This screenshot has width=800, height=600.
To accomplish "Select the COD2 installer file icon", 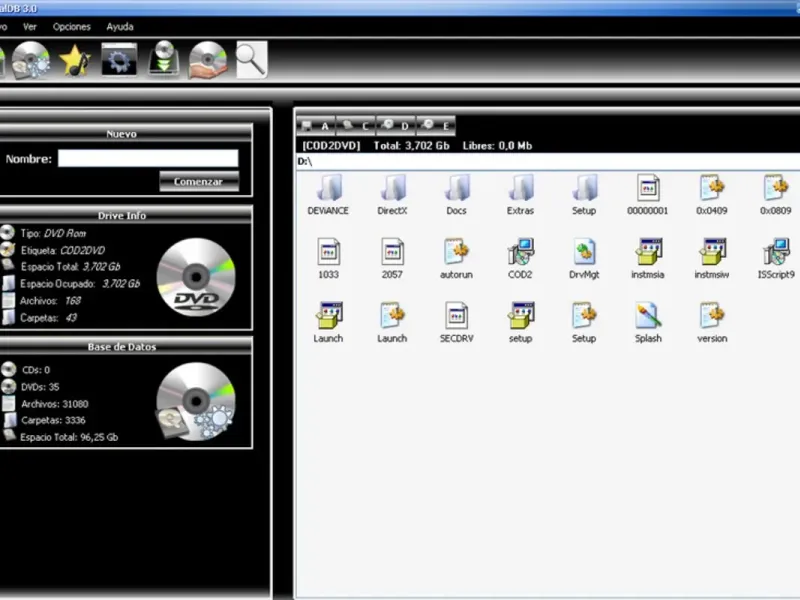I will point(520,257).
